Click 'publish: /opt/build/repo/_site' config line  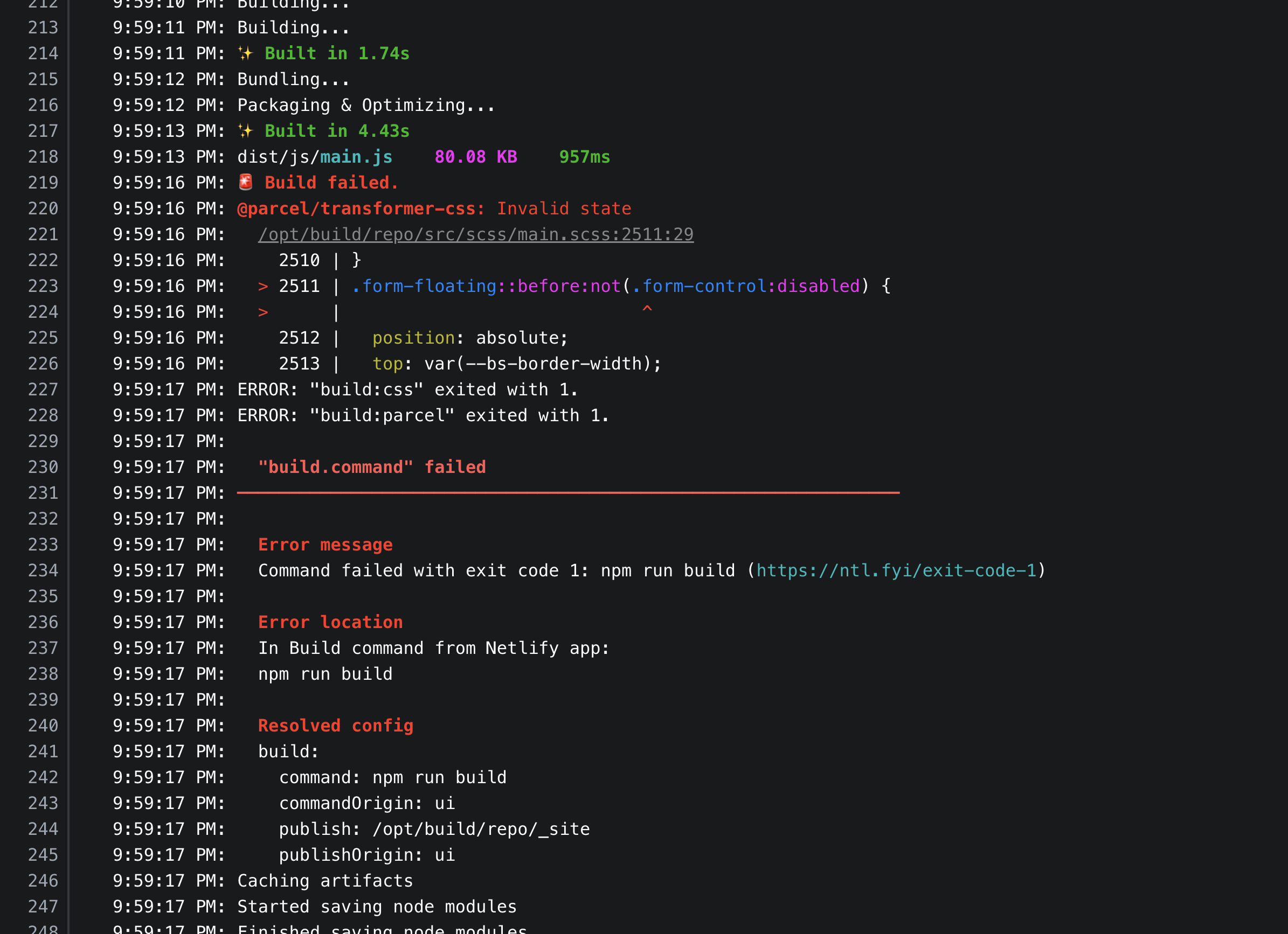(434, 829)
